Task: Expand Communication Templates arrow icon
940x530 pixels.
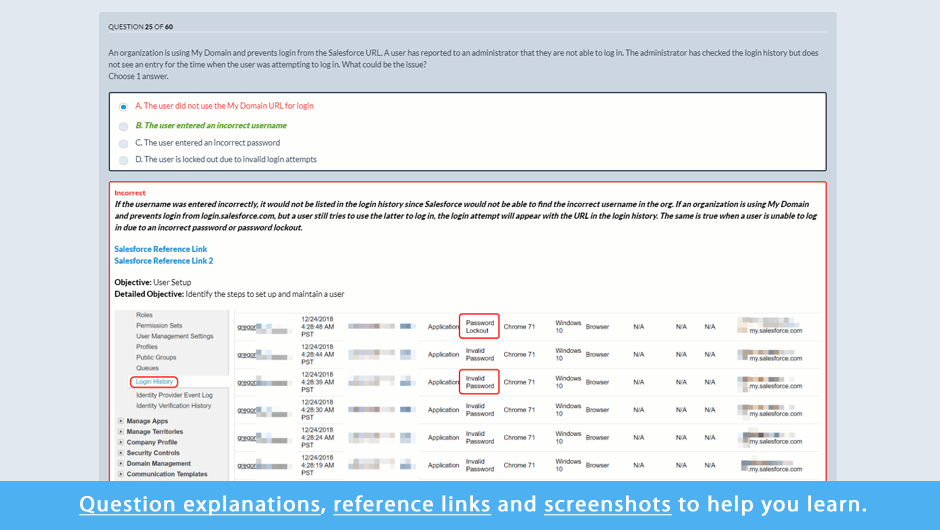Action: (x=121, y=475)
